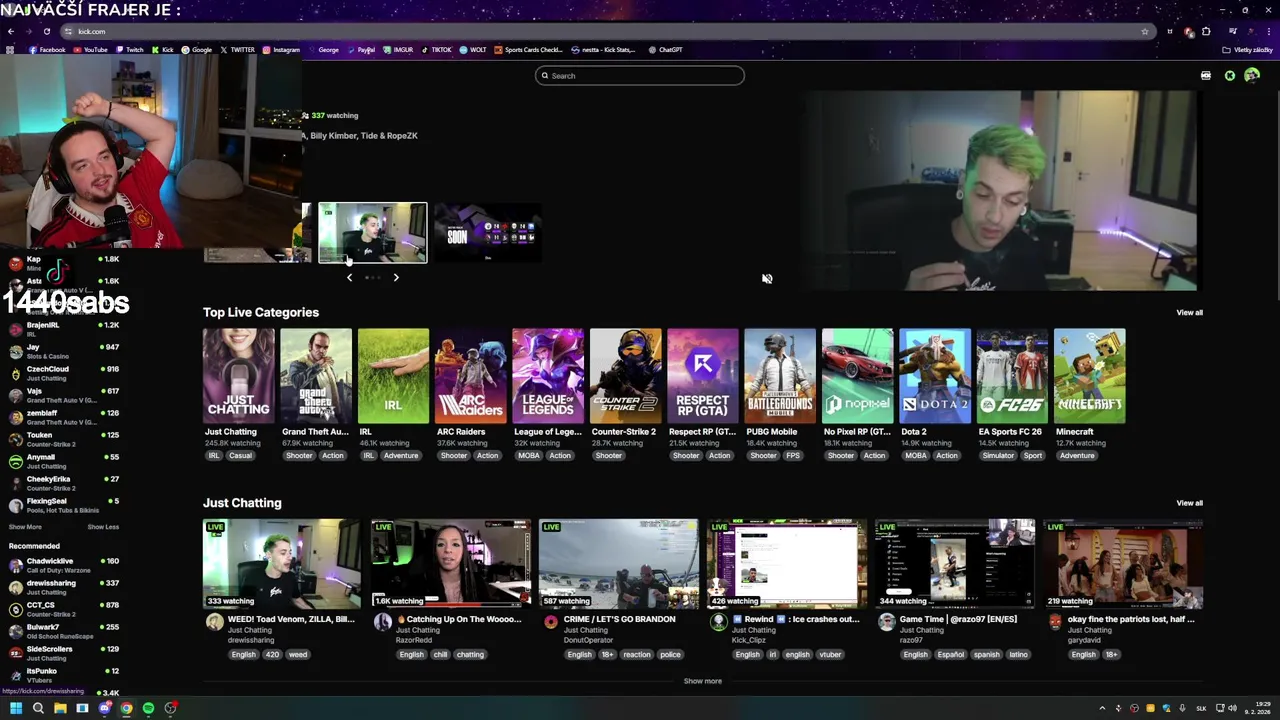Image resolution: width=1280 pixels, height=720 pixels.
Task: Open the Kick drops/ticket icon in header
Action: pos(1206,76)
